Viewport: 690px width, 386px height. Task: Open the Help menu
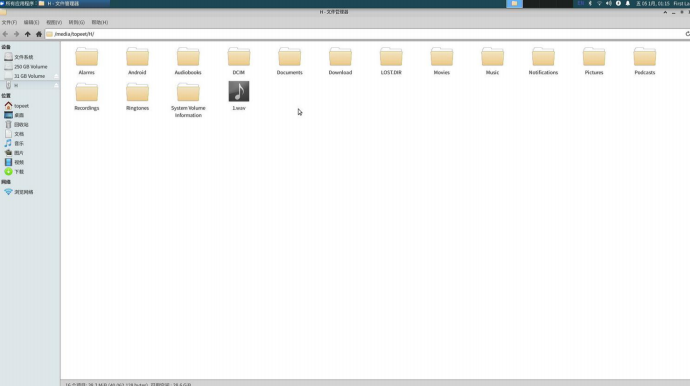point(99,22)
